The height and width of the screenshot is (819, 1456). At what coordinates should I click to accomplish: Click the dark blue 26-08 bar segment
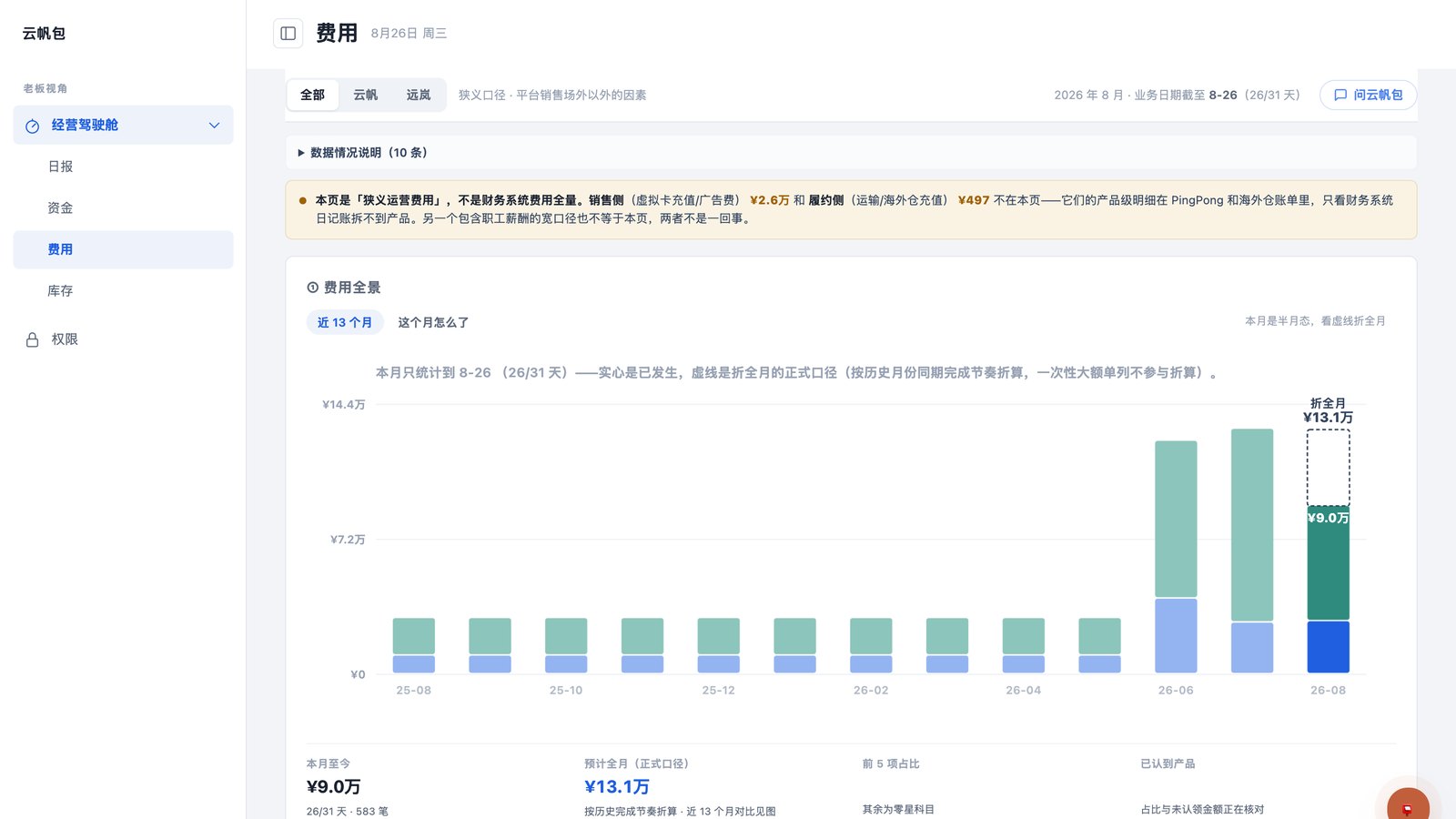[x=1328, y=647]
